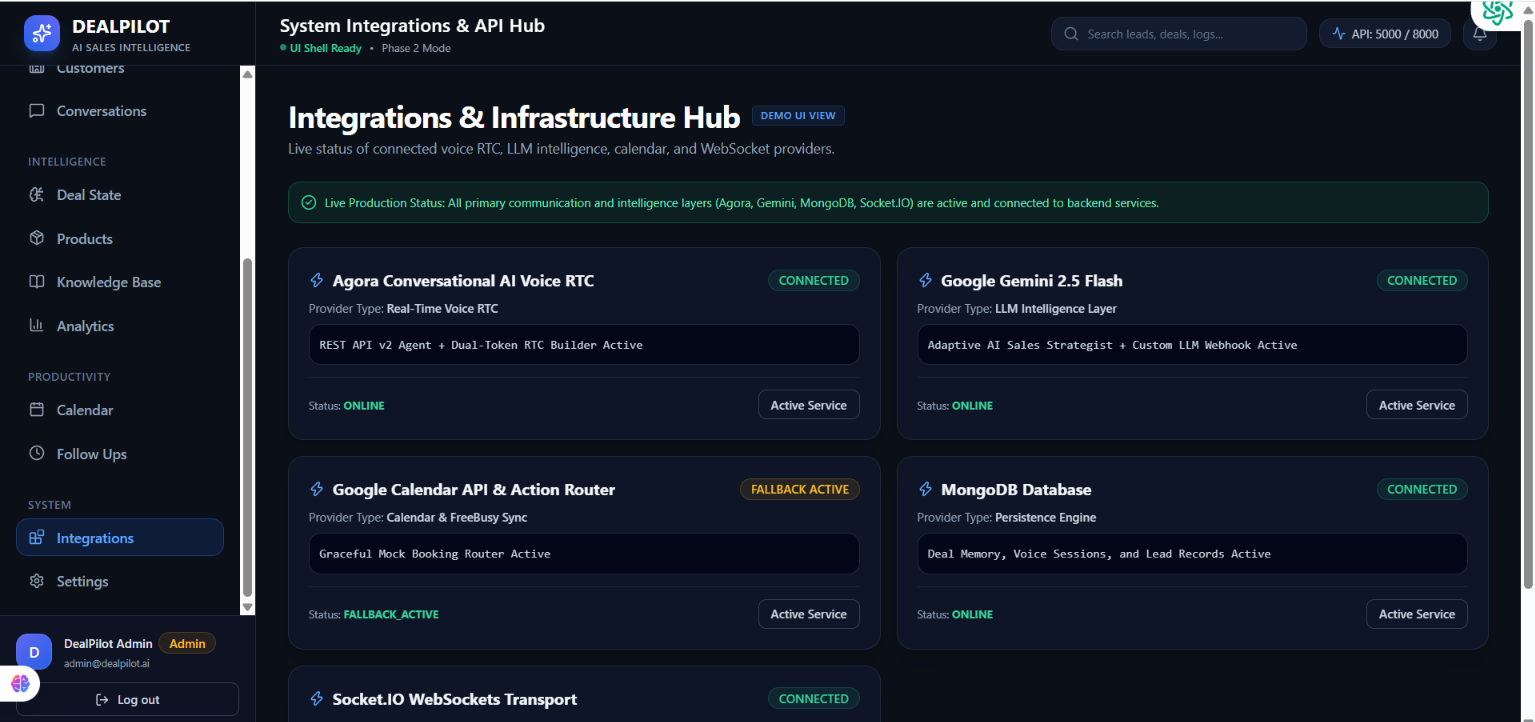Click the 'Phase 2 Mode' label
1535x722 pixels.
point(416,48)
